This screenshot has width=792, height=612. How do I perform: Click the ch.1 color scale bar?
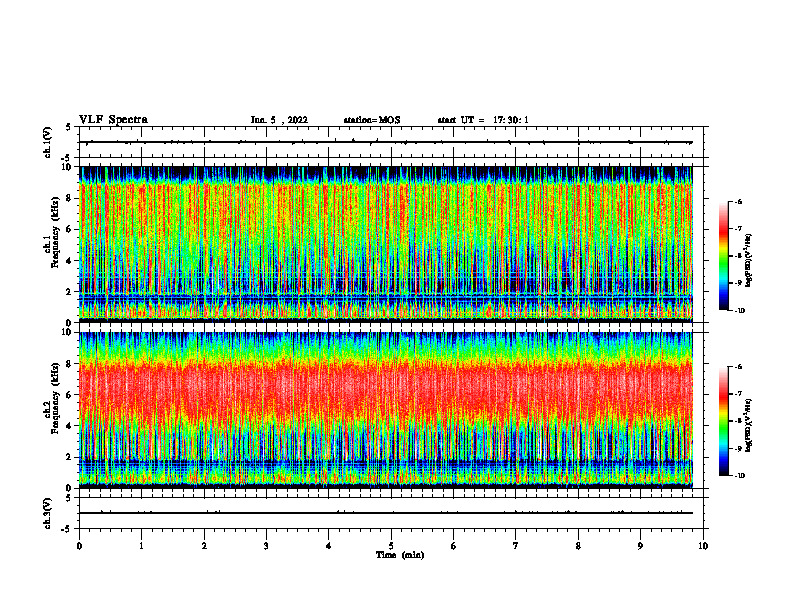(724, 256)
